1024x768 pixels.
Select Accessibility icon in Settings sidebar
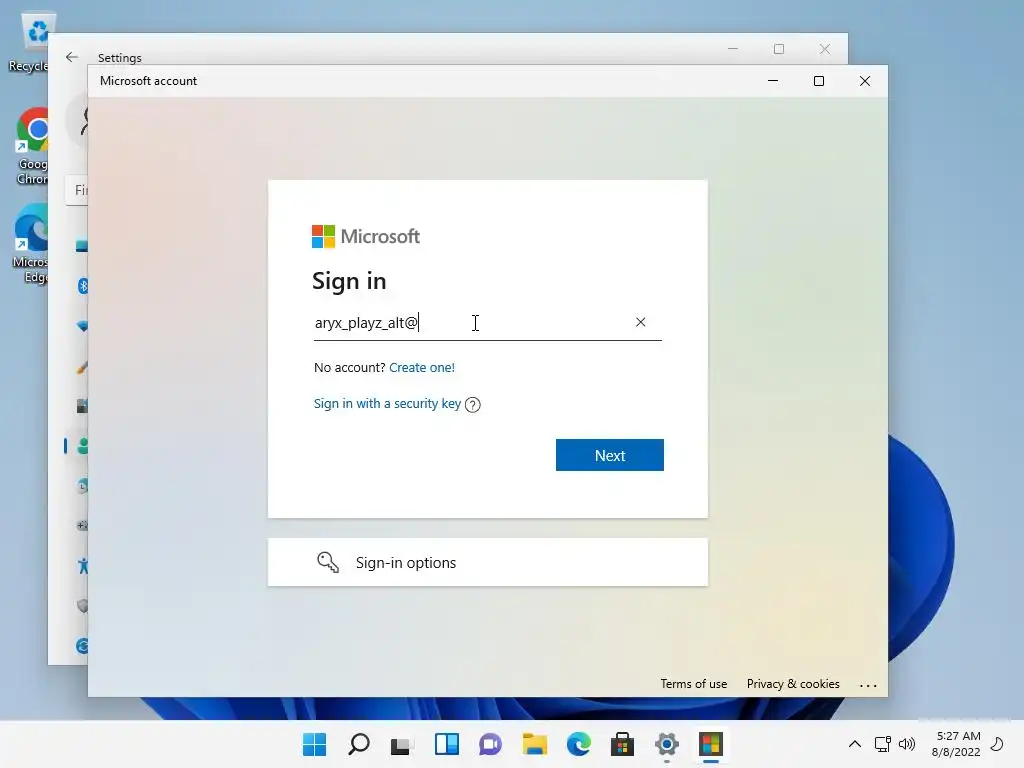82,566
